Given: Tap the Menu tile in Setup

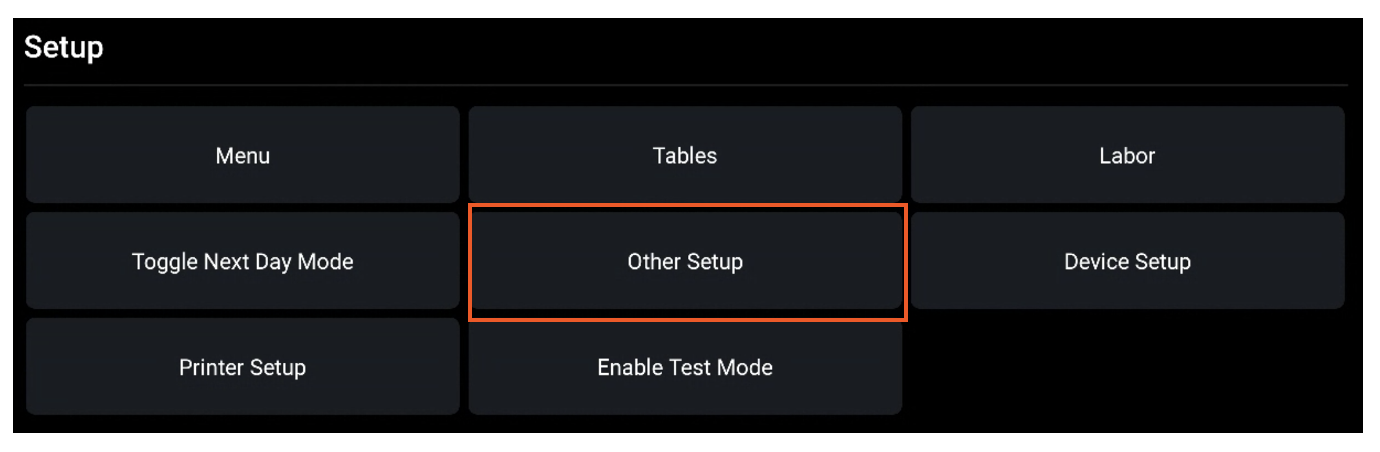Looking at the screenshot, I should [x=242, y=156].
